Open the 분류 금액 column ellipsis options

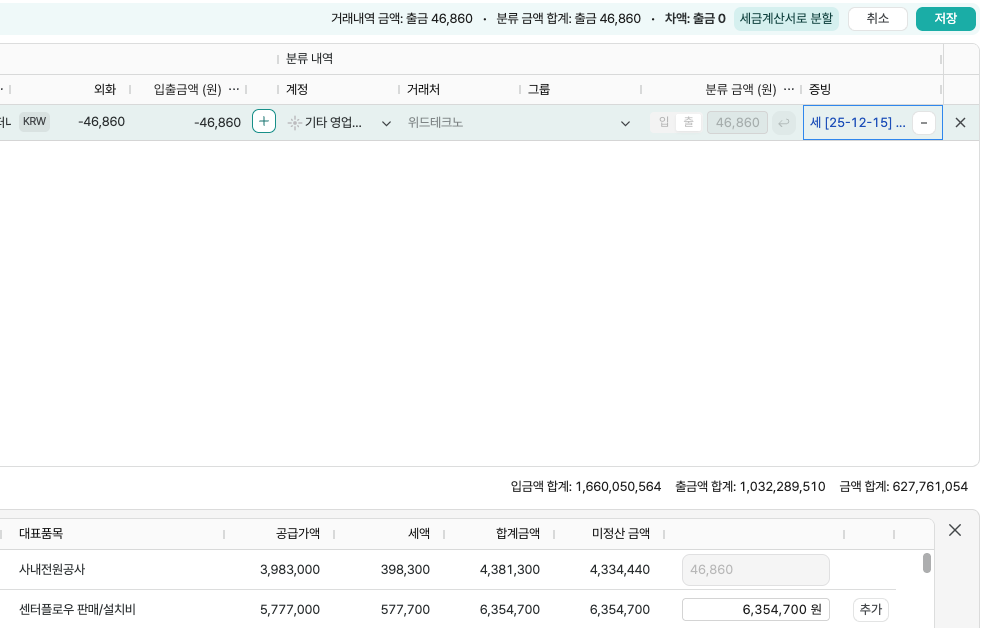point(789,89)
